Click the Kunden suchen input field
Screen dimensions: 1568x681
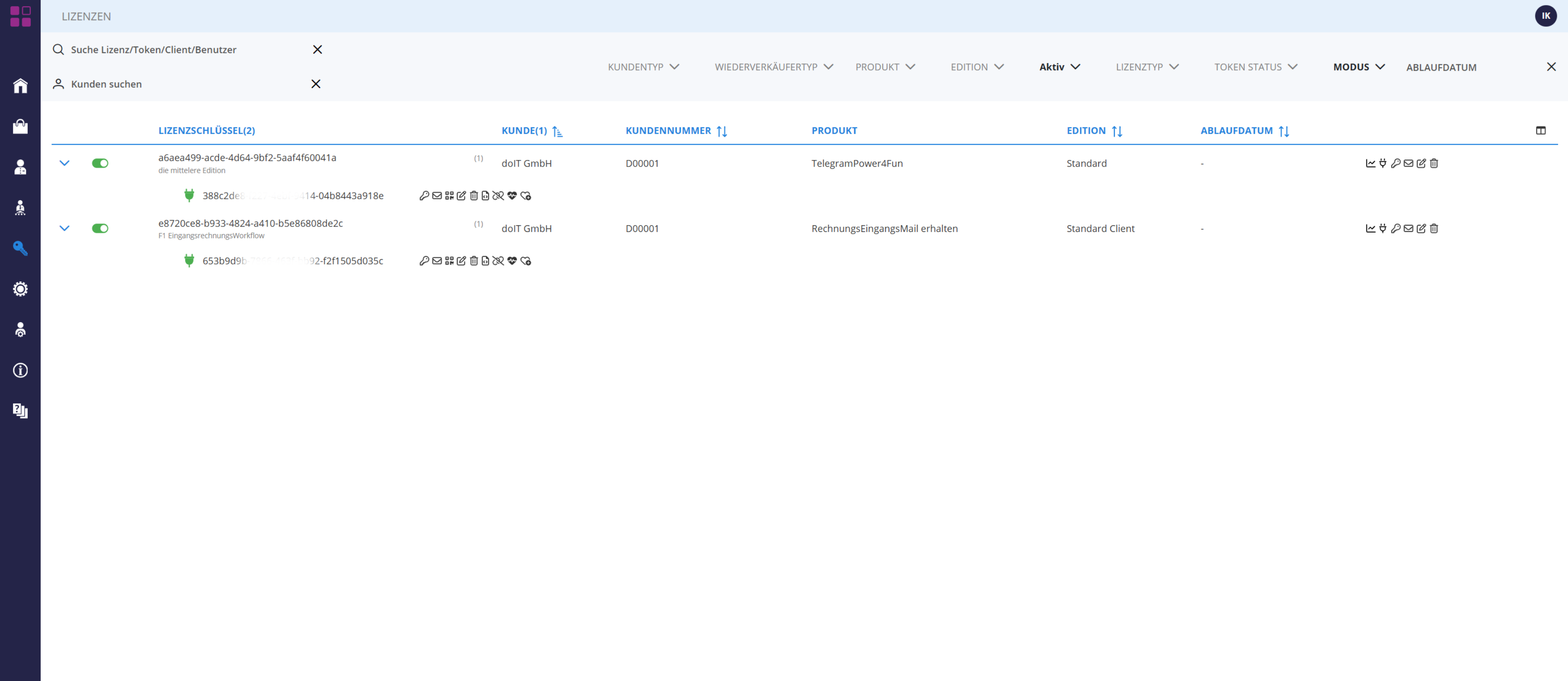(183, 84)
